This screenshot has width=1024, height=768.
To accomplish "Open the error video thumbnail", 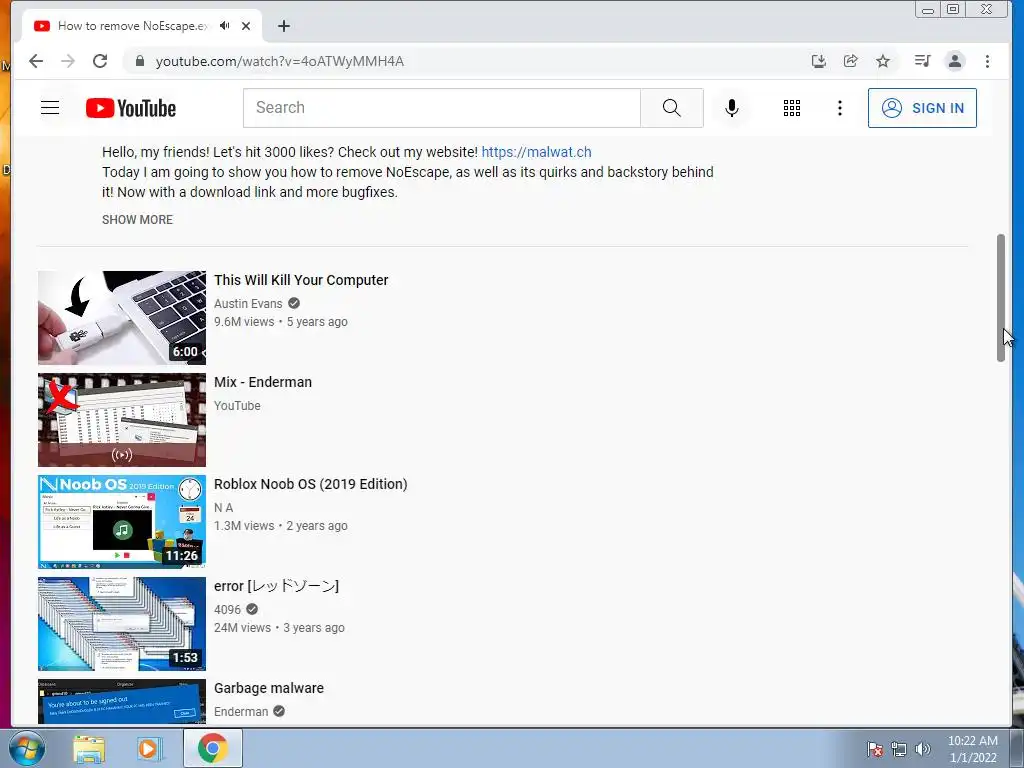I will [121, 624].
